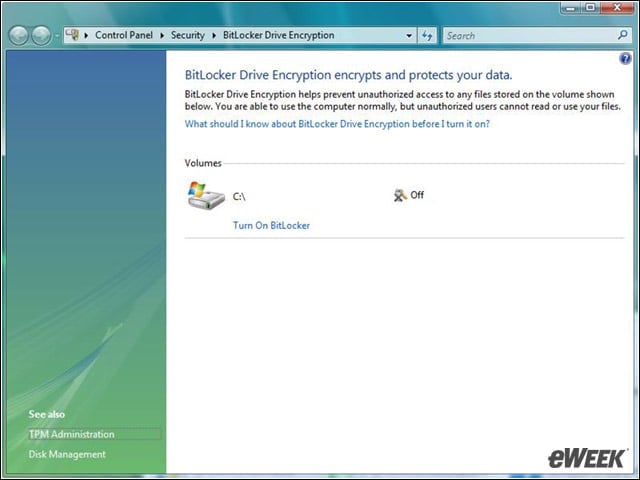Expand the arrow after Control Panel breadcrumb
This screenshot has height=480, width=640.
click(162, 36)
